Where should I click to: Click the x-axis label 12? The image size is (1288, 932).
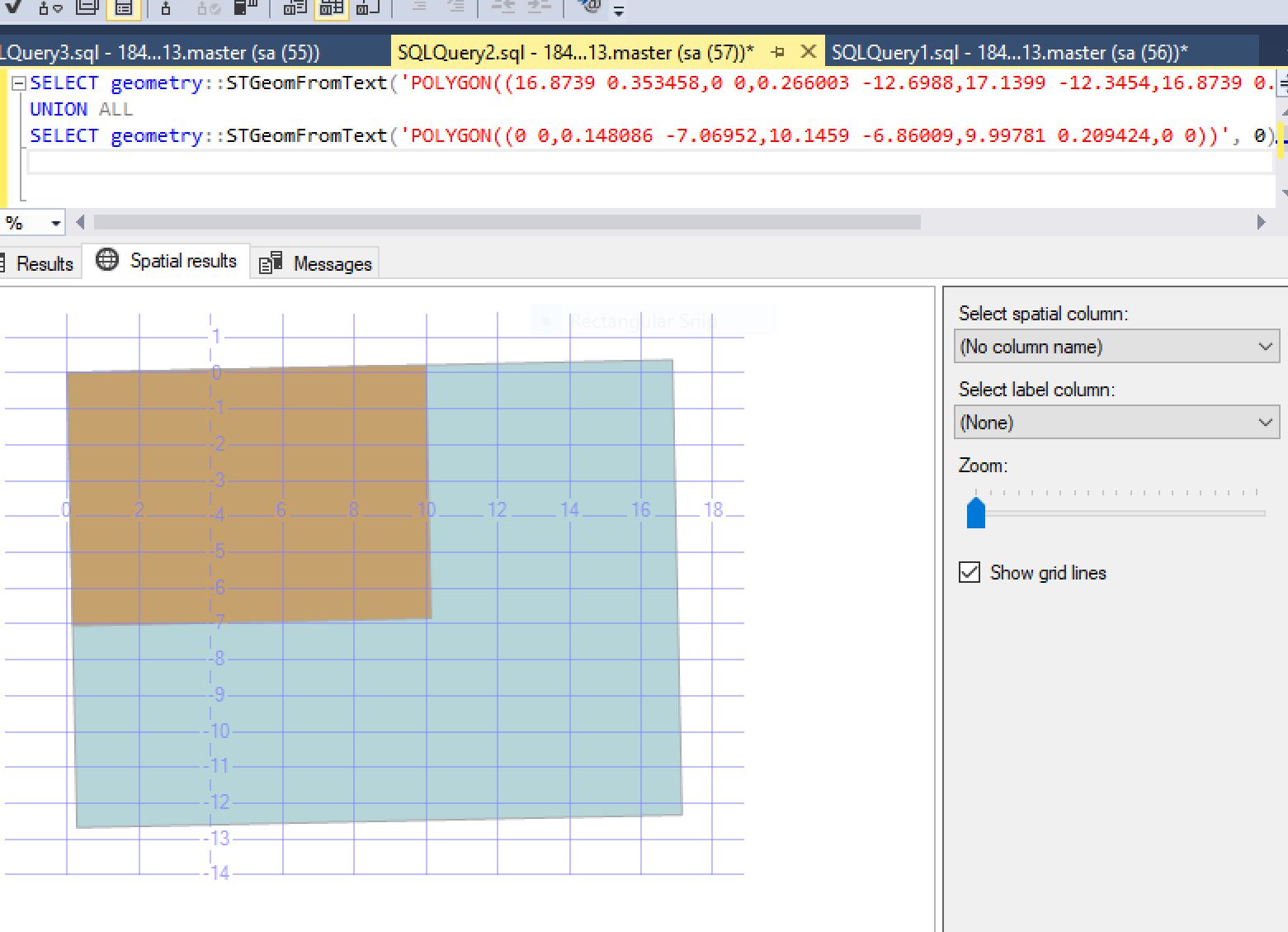click(x=497, y=510)
